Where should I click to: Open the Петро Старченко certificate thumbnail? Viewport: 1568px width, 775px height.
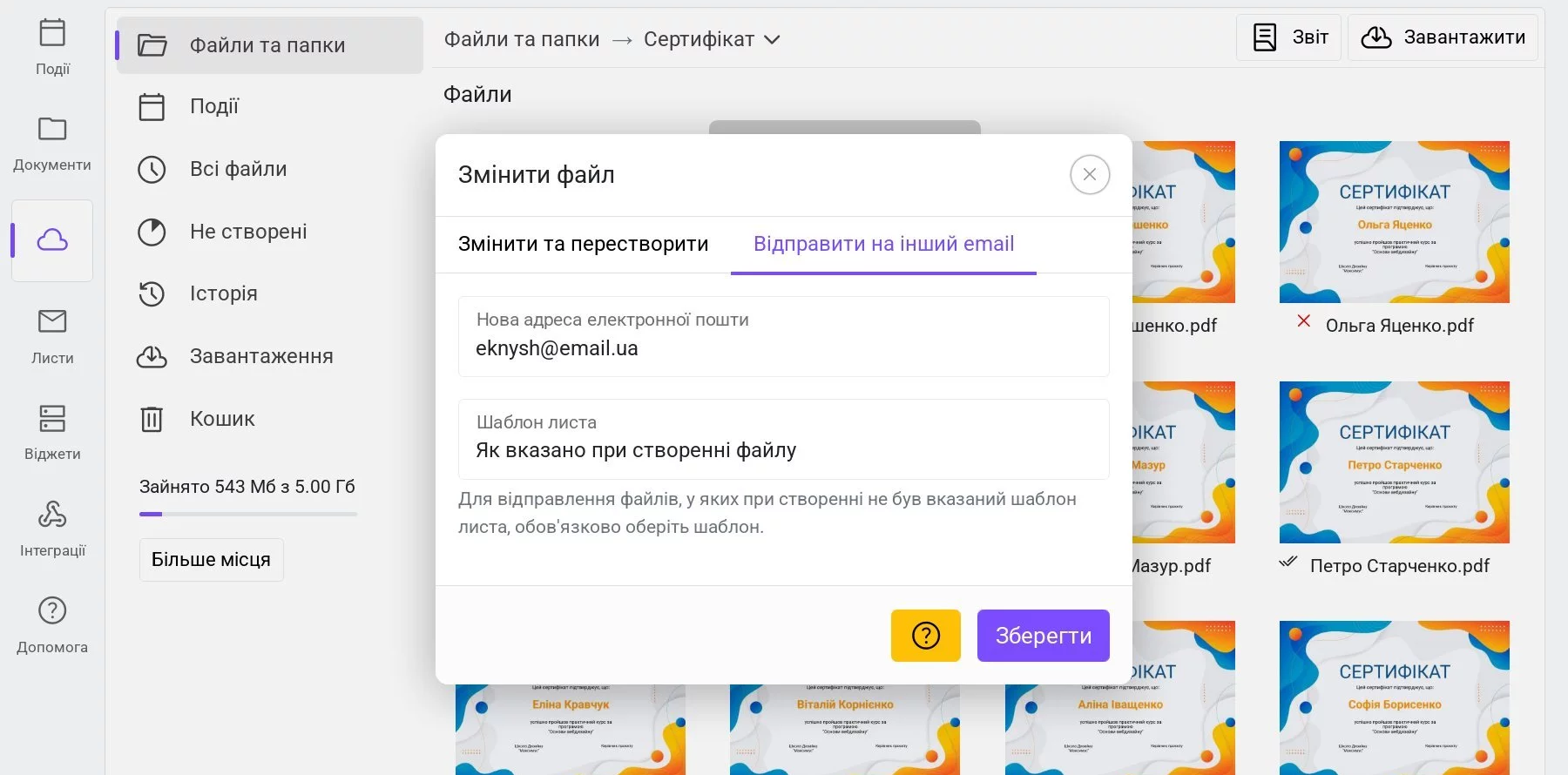(x=1395, y=462)
